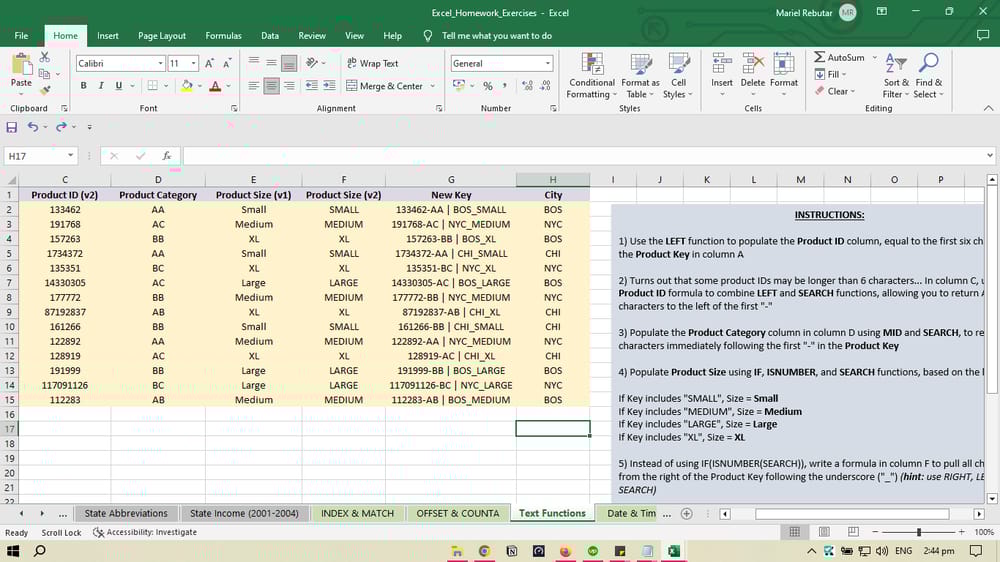Open the Name Box dropdown for H17
The width and height of the screenshot is (1000, 562).
(x=70, y=156)
